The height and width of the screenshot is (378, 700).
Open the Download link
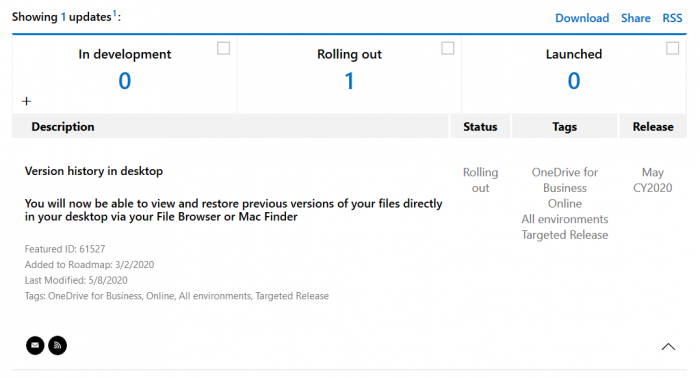582,18
